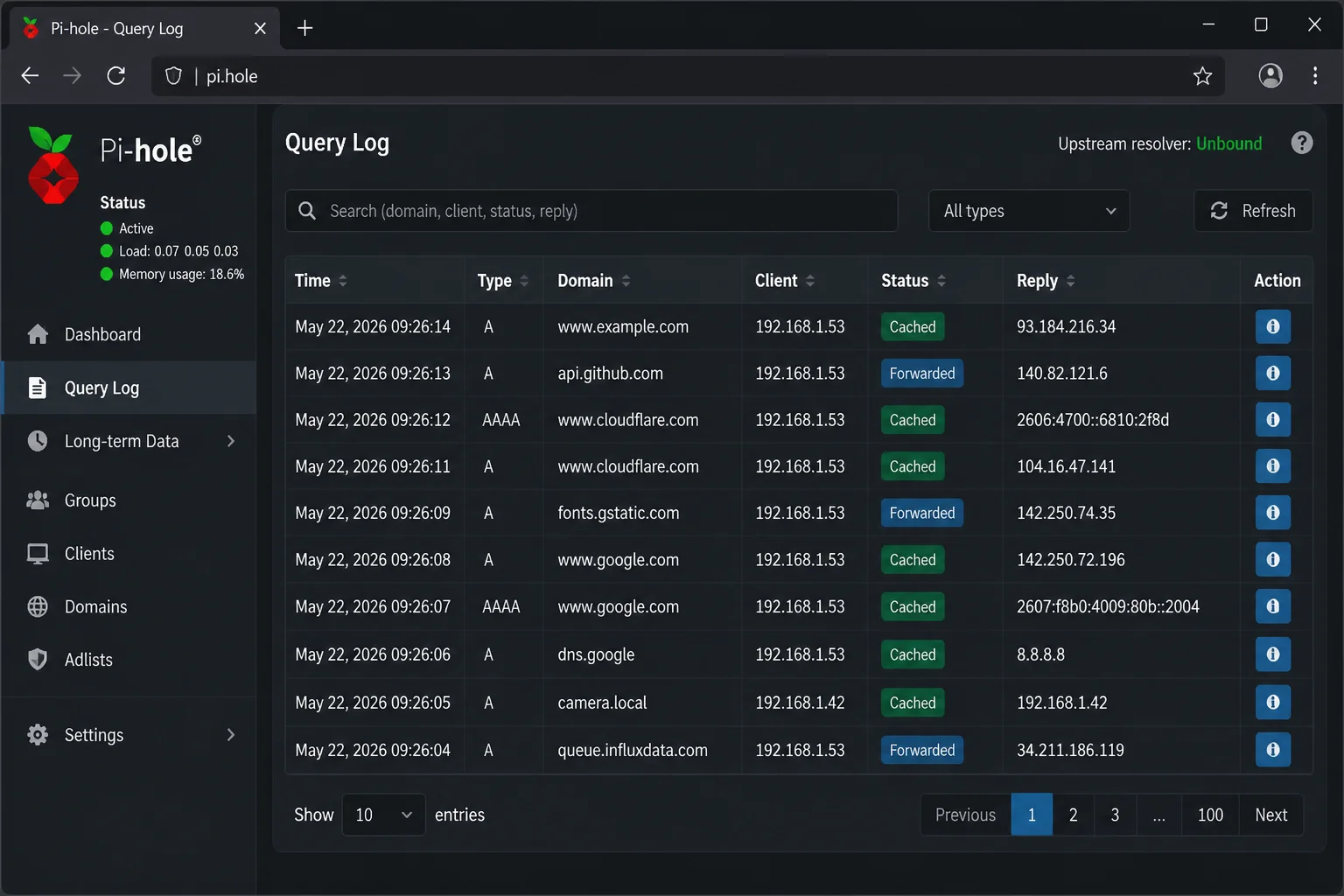Close the Pi-hole Query Log tab

tap(260, 28)
